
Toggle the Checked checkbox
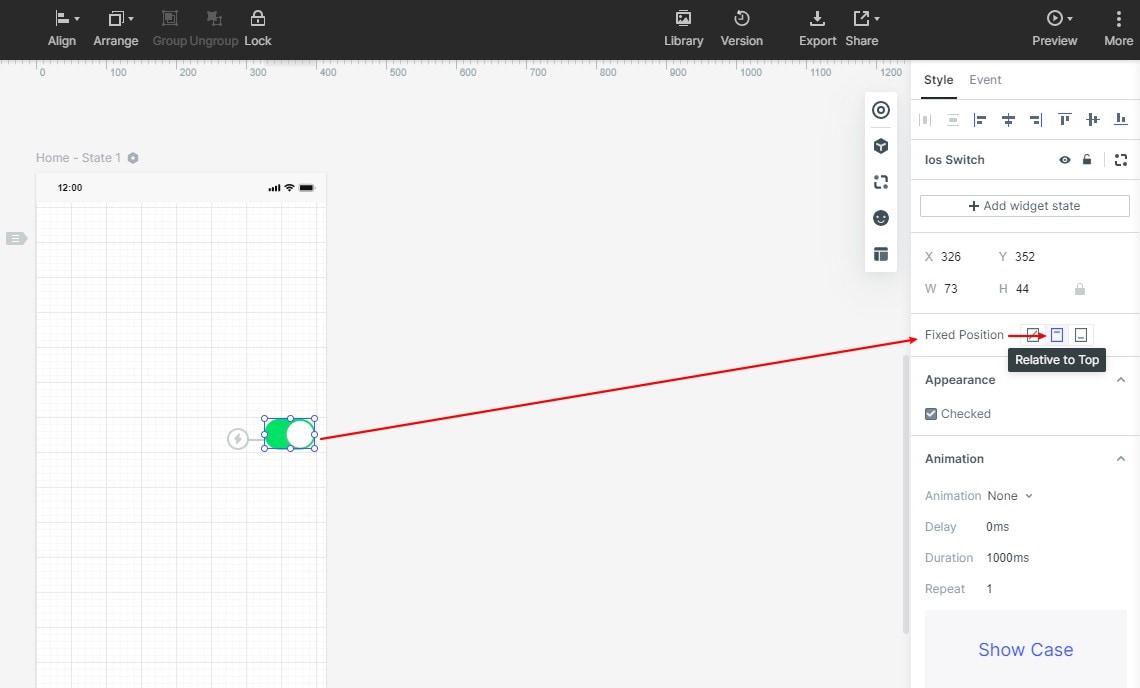click(x=931, y=414)
